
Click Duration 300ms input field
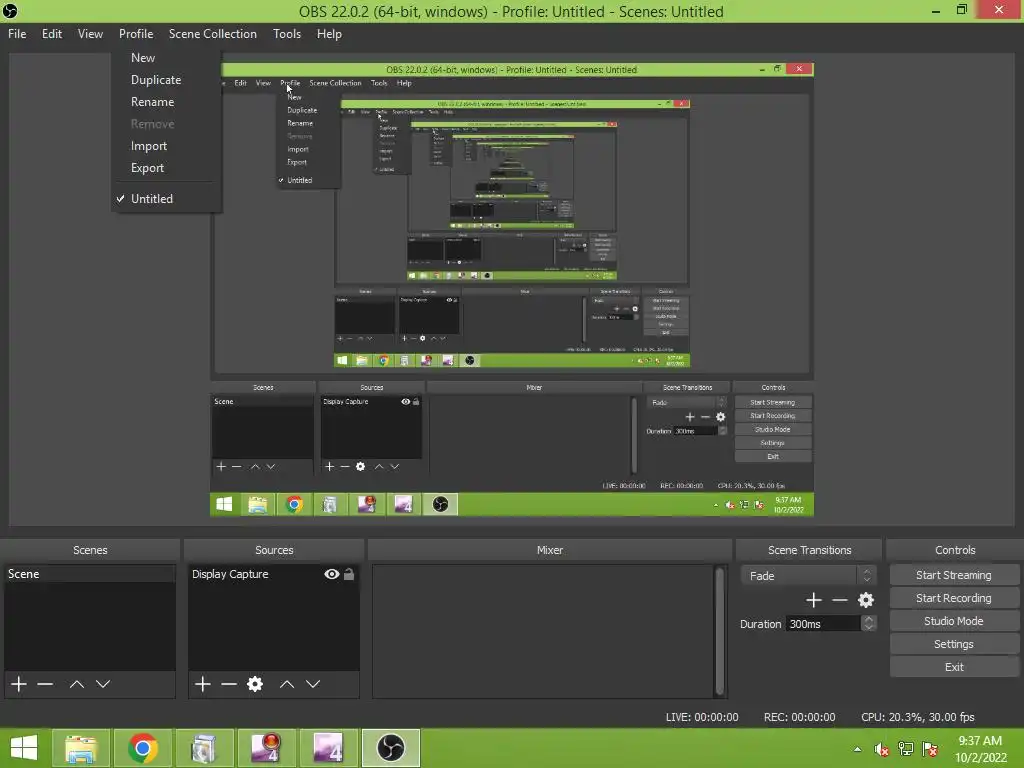click(823, 624)
